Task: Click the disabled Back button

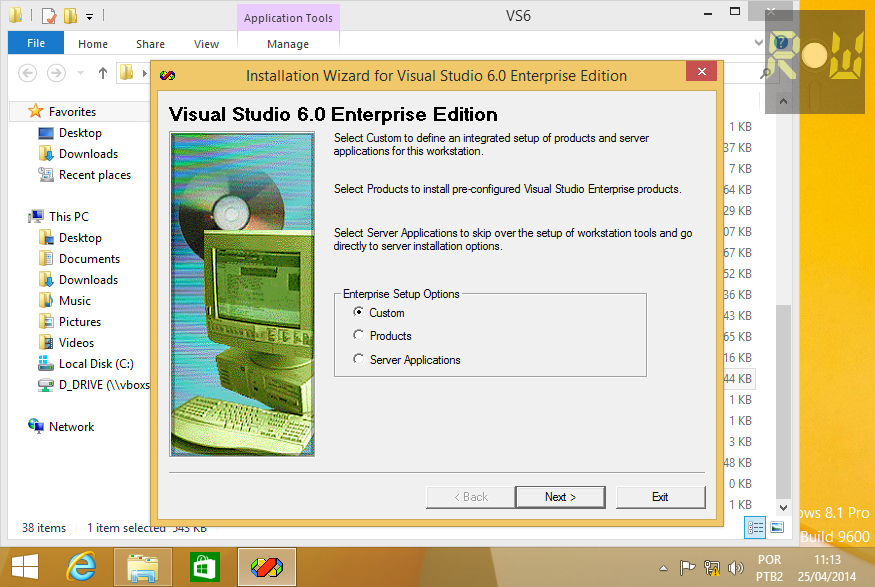Action: (x=470, y=497)
